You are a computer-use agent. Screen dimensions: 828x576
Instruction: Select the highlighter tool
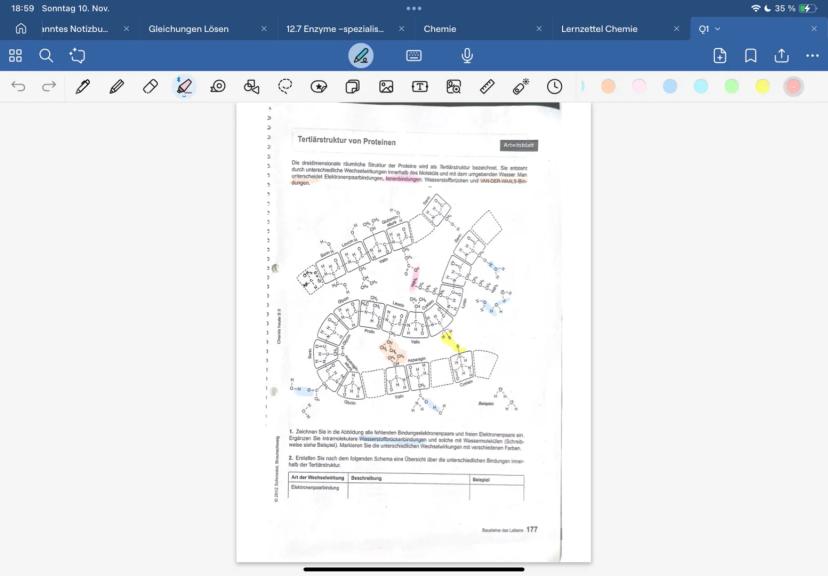click(184, 87)
